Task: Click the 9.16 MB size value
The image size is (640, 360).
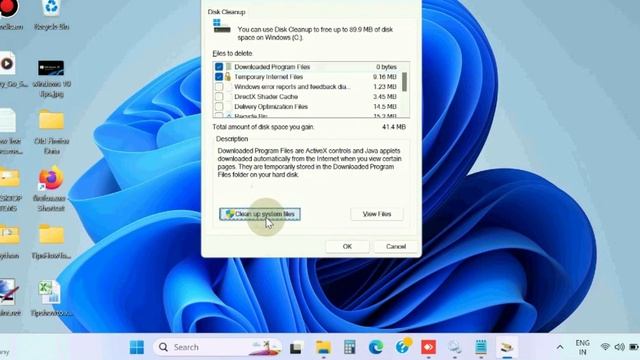Action: tap(384, 77)
